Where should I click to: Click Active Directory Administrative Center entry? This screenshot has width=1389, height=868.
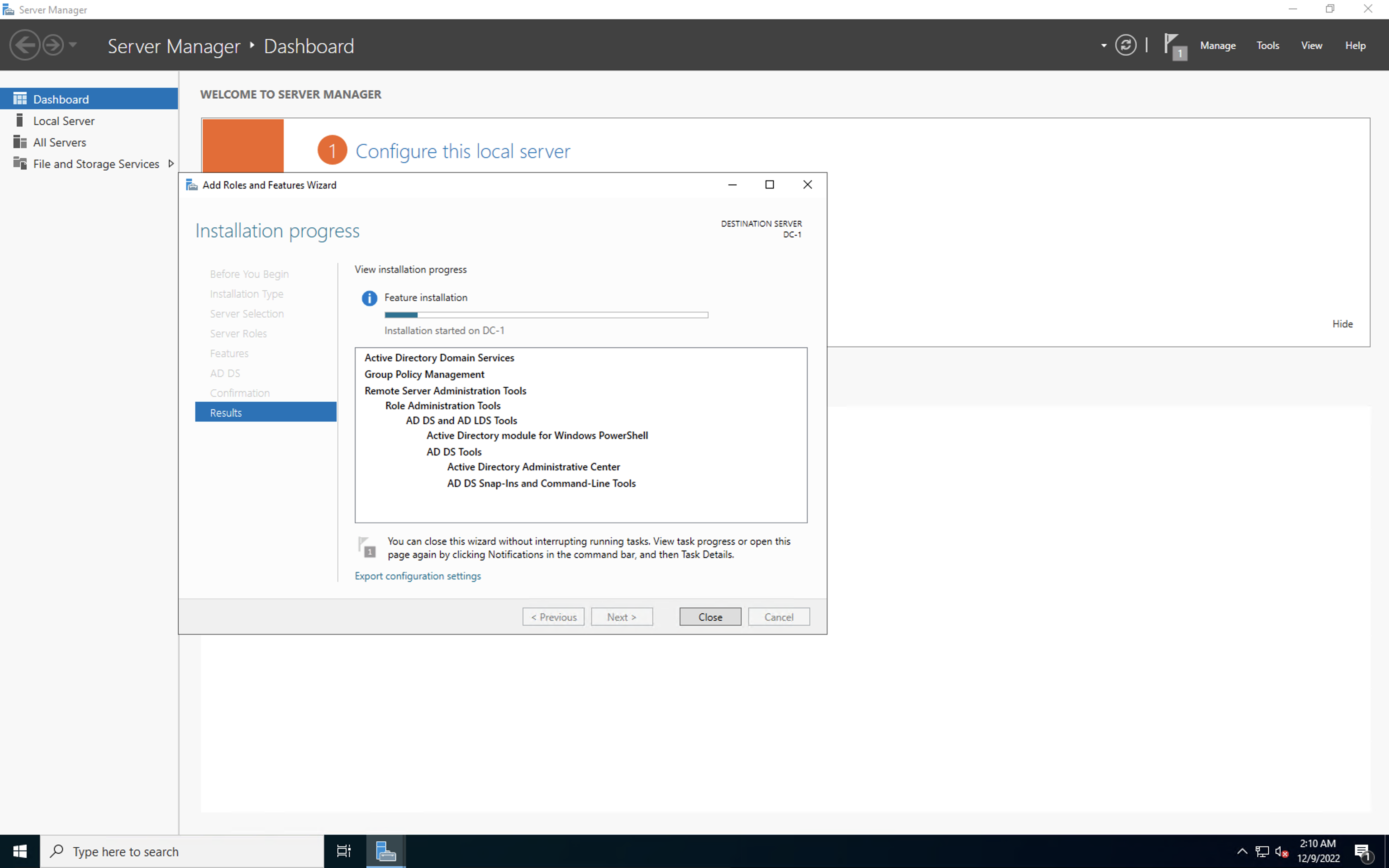click(x=533, y=467)
